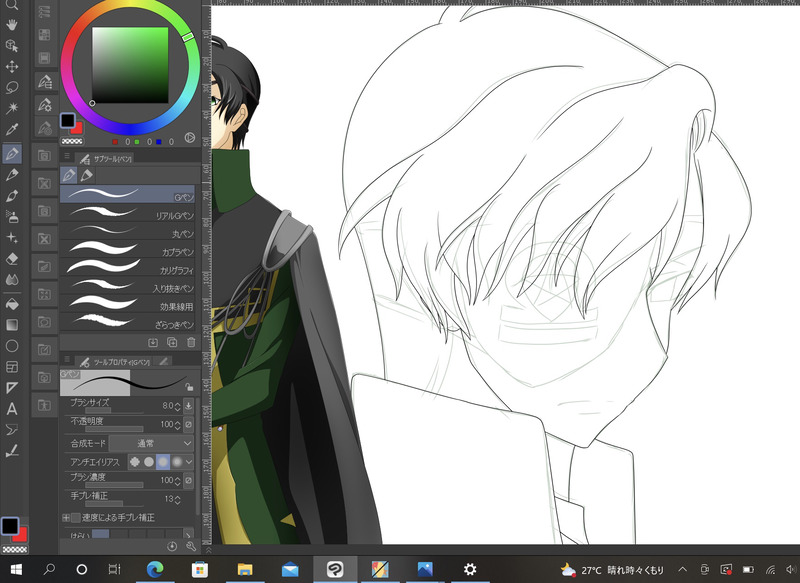This screenshot has width=800, height=583.
Task: Select the Eyedropper tool
Action: click(x=12, y=129)
